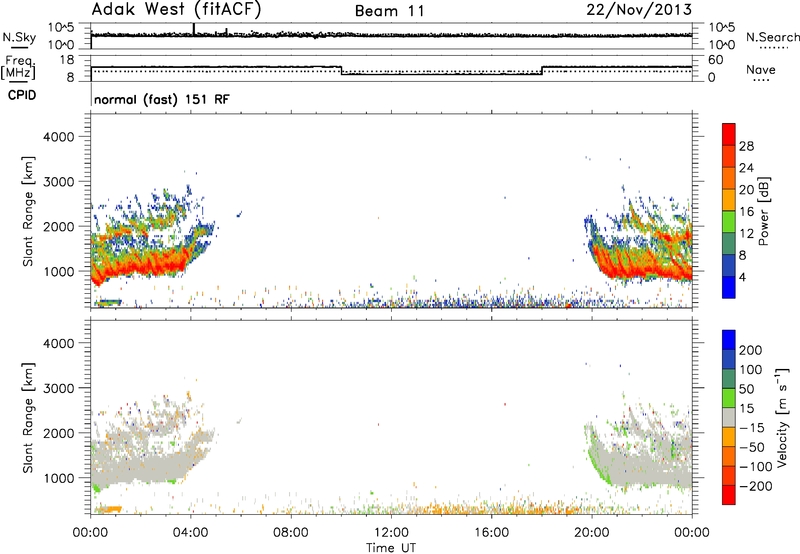Click the "4" label on the Power colorbar
The height and width of the screenshot is (554, 800).
(x=743, y=277)
